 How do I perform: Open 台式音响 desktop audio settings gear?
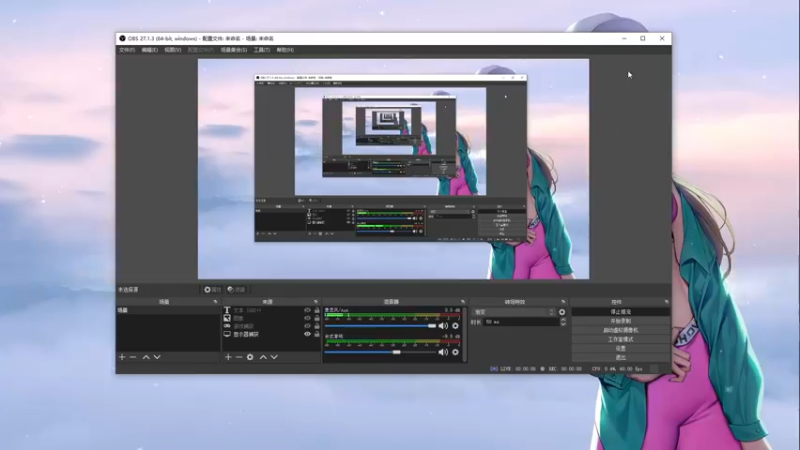pos(455,352)
